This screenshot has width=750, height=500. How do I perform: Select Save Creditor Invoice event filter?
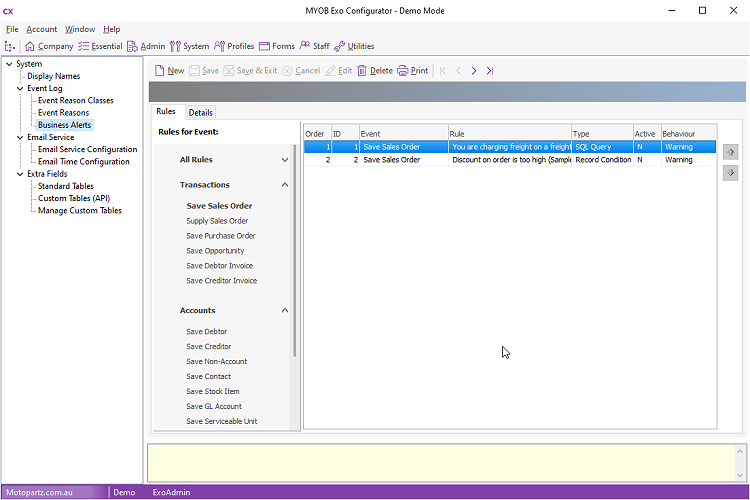(x=221, y=281)
